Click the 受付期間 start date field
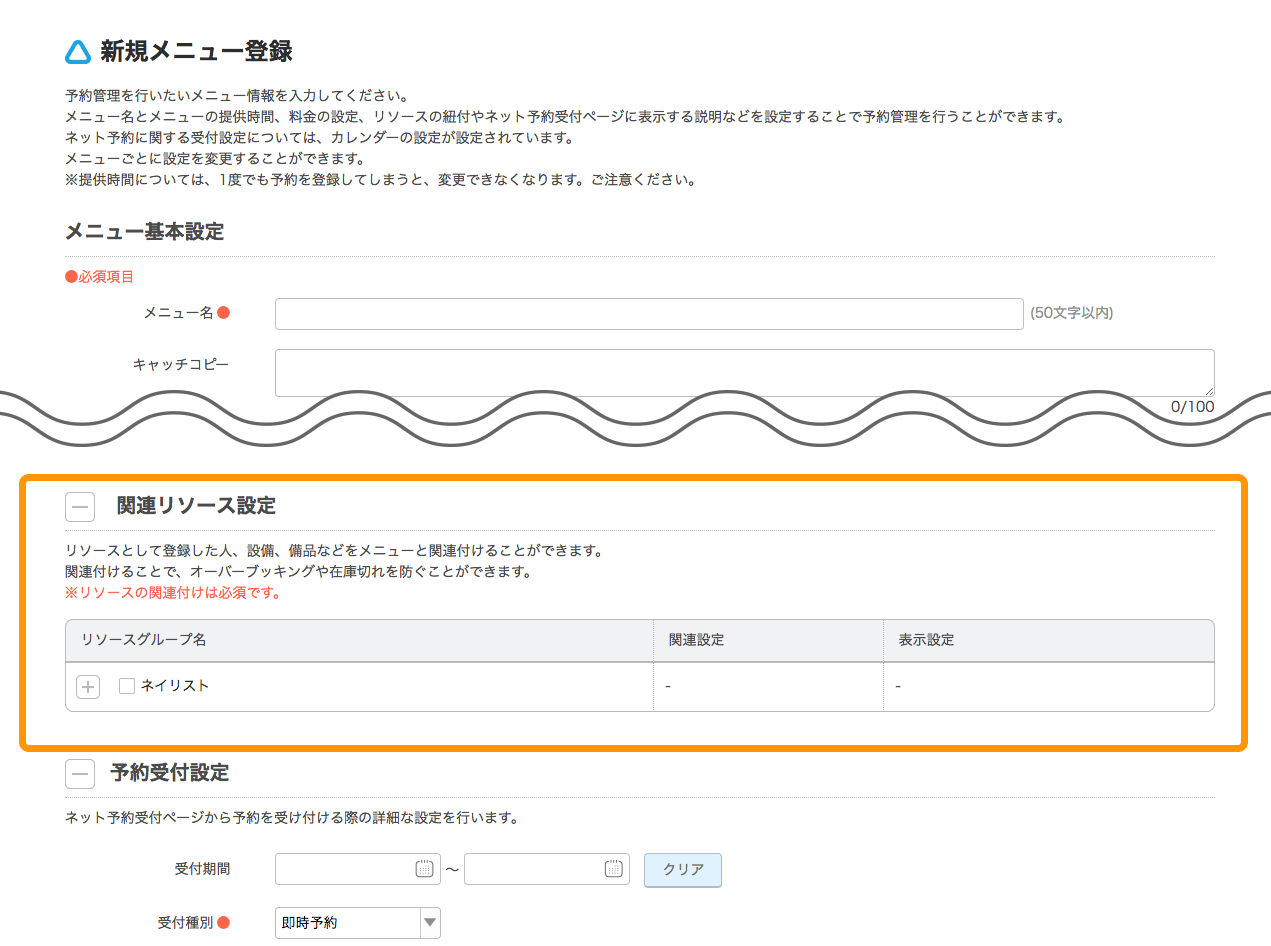Viewport: 1271px width, 946px height. point(358,869)
